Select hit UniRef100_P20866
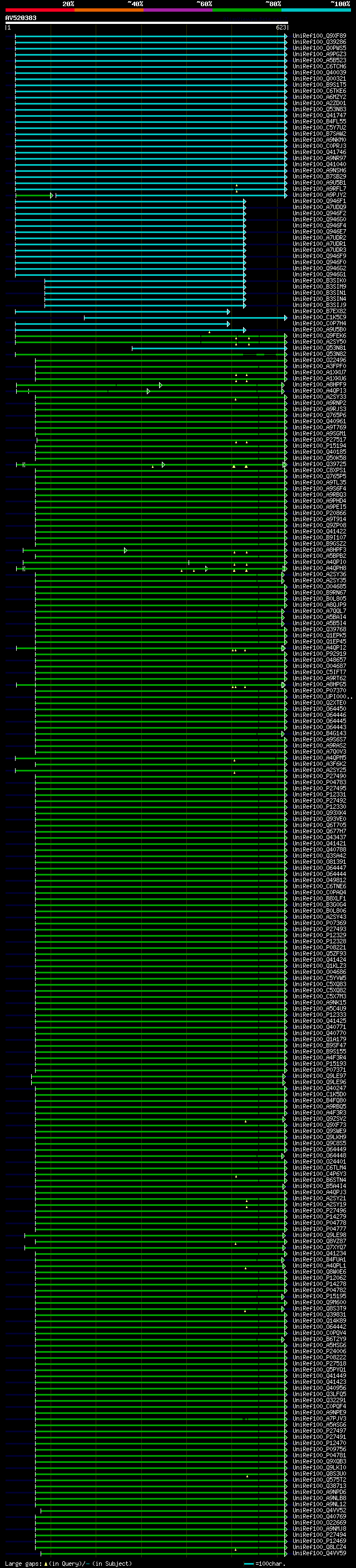Viewport: 356px width, 1568px height. coord(319,513)
